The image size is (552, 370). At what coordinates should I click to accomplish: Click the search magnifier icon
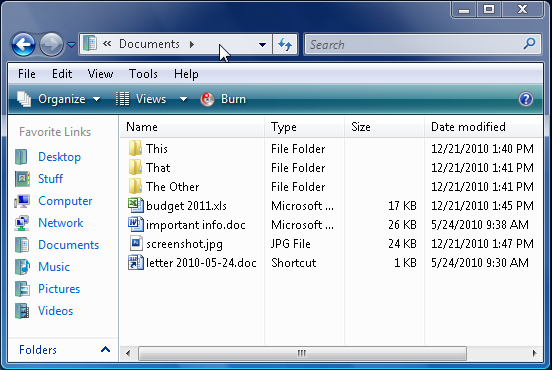(x=529, y=44)
